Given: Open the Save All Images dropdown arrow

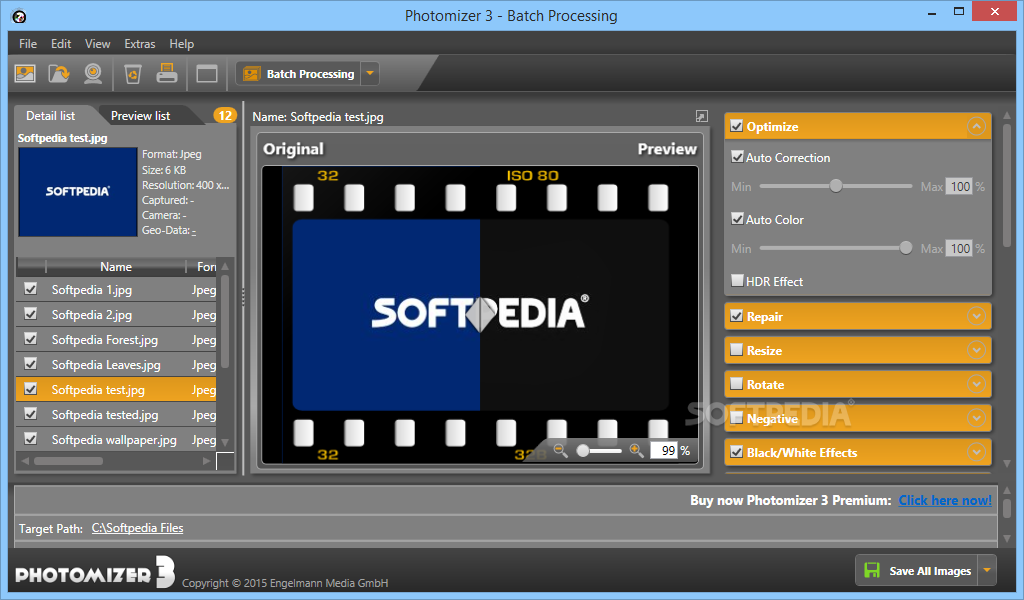Looking at the screenshot, I should pos(987,571).
